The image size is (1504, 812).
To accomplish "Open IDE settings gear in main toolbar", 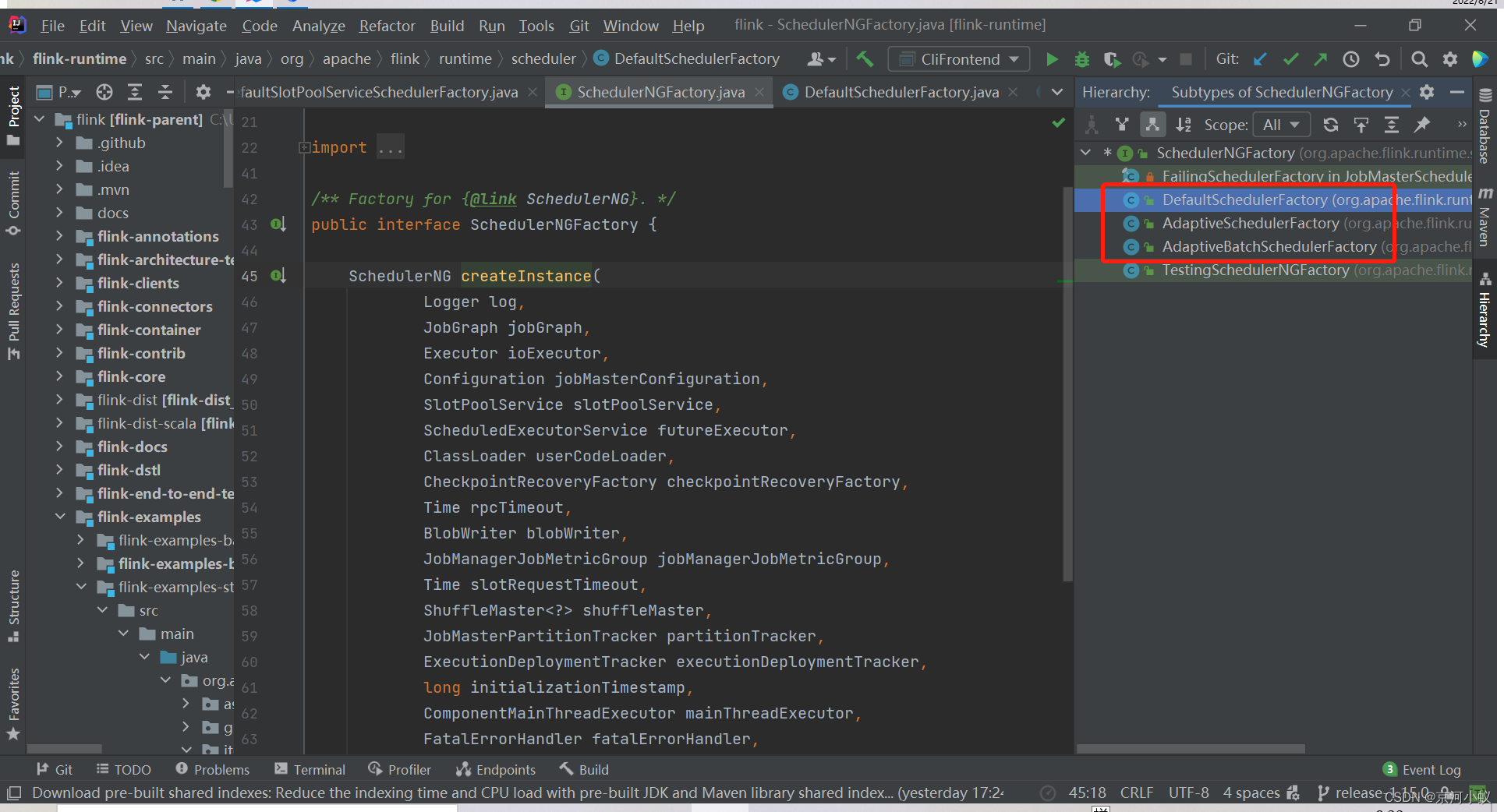I will point(1450,59).
